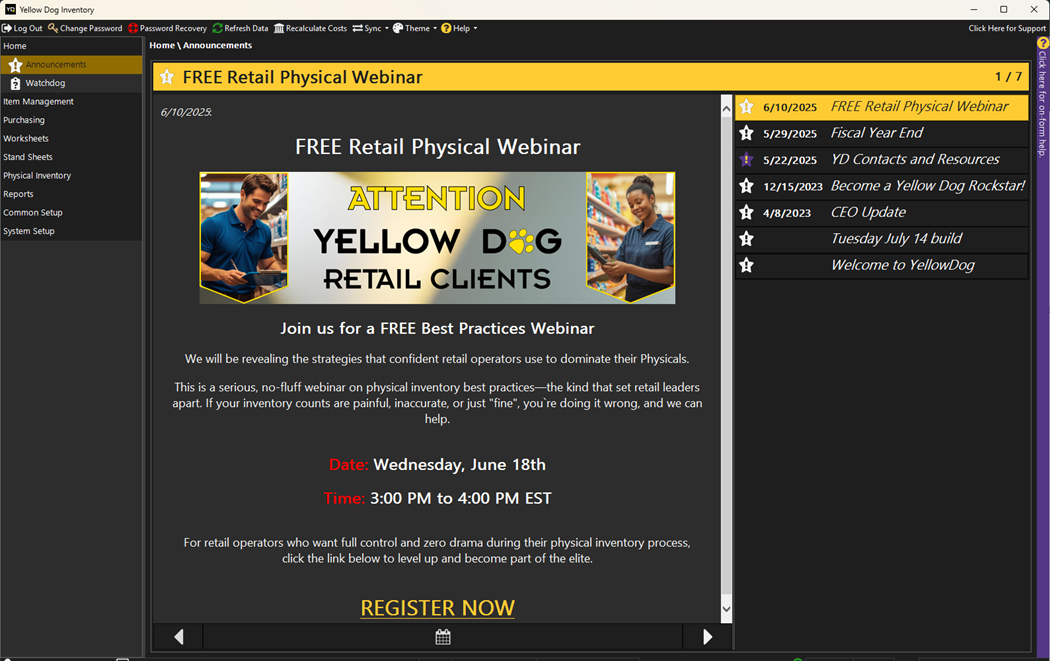This screenshot has width=1050, height=661.
Task: Open the Purchasing section
Action: [x=23, y=120]
